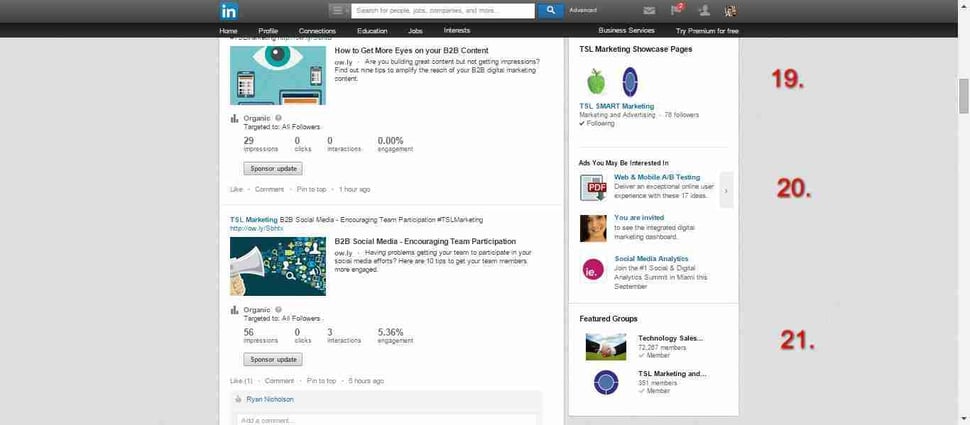Click Organic help icon on 29 impressions post
970x425 pixels.
[278, 118]
